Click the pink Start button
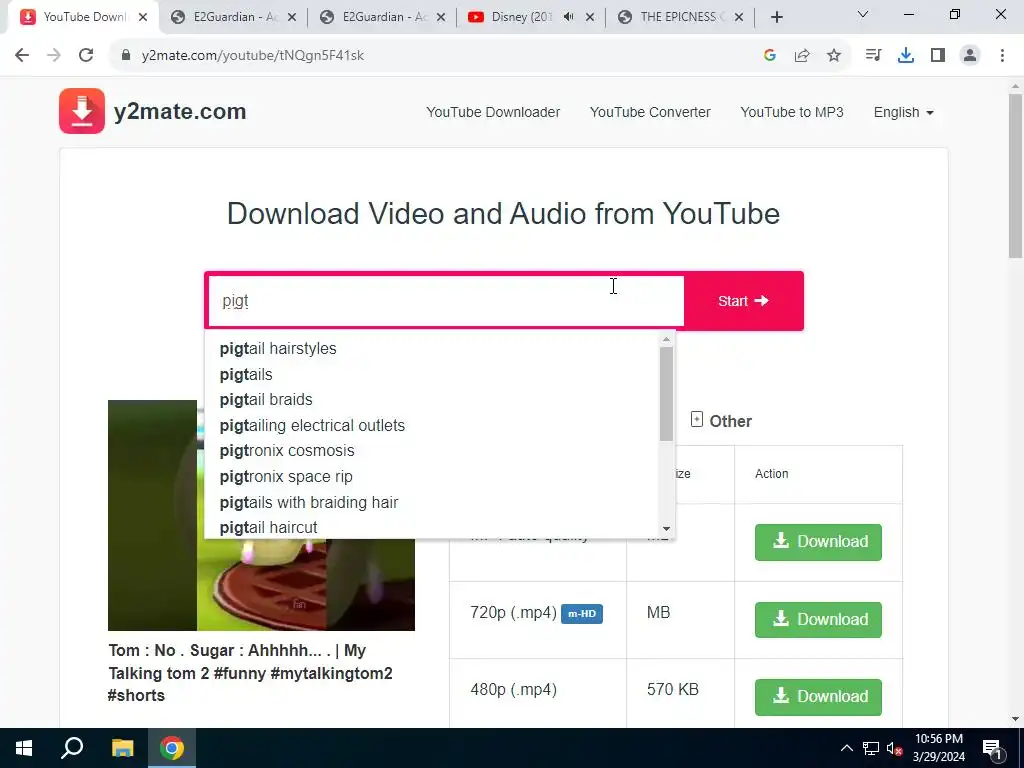The width and height of the screenshot is (1024, 768). 744,301
